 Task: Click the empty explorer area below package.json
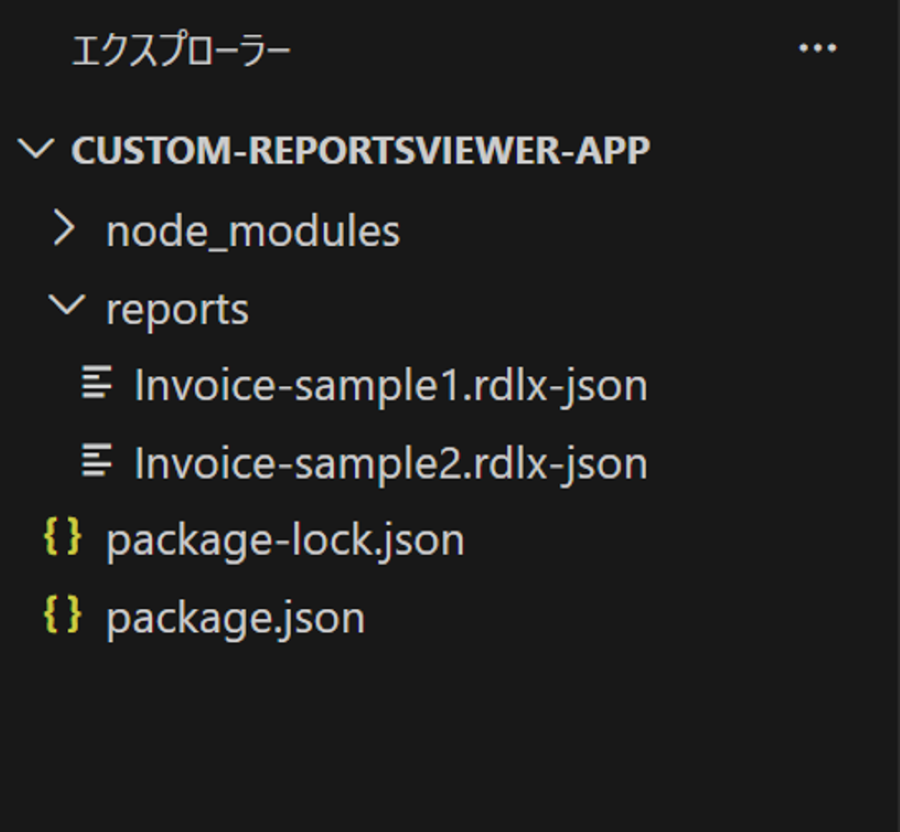click(450, 740)
